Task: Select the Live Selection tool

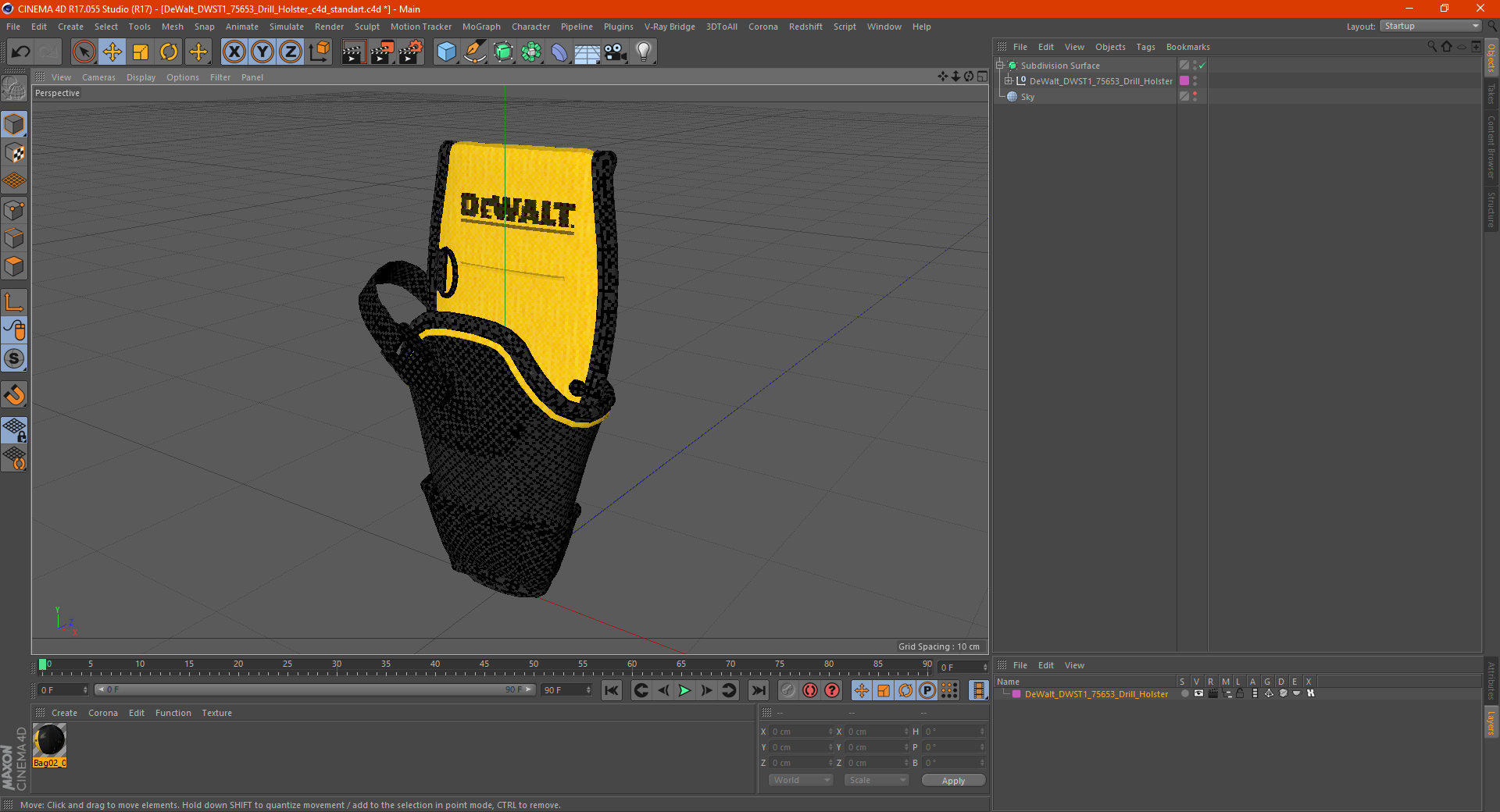Action: point(84,52)
